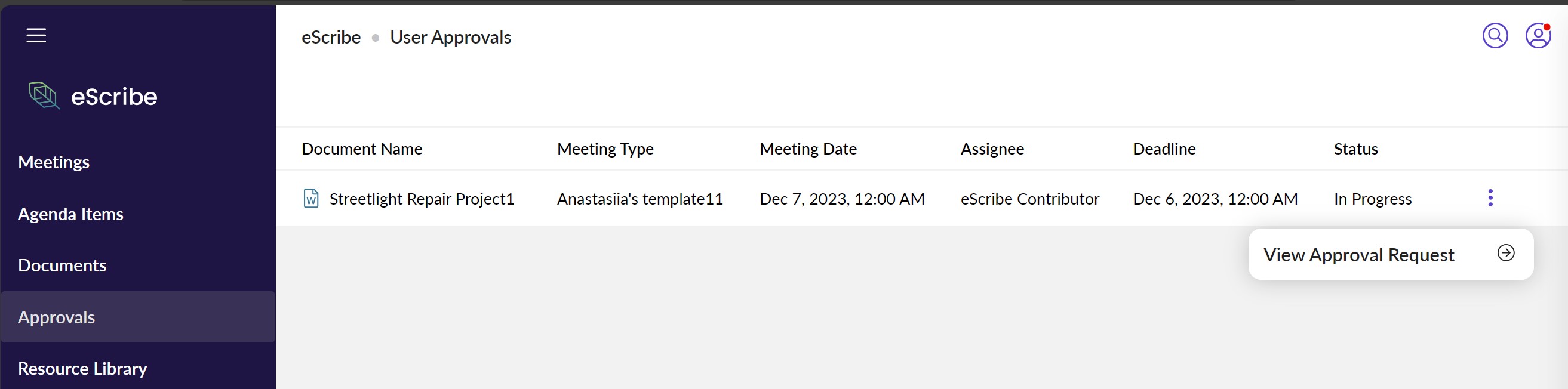
Task: Go to Agenda Items section
Action: pyautogui.click(x=70, y=214)
